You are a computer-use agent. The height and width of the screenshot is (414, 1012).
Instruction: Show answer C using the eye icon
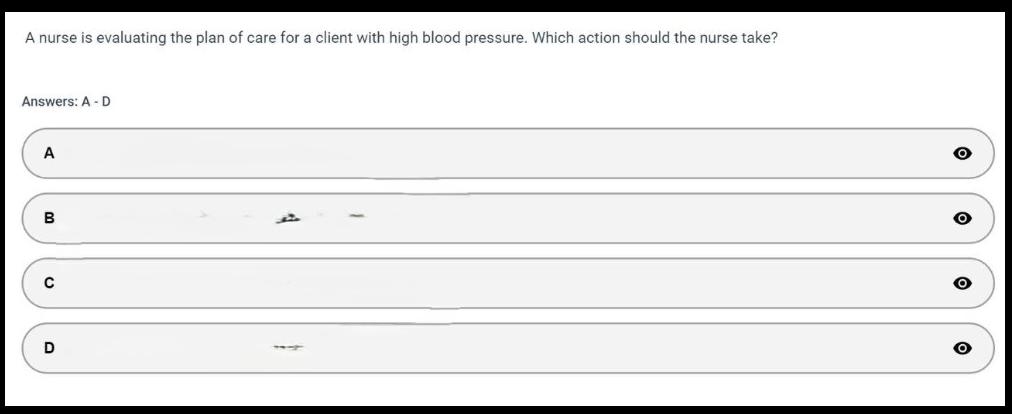[962, 283]
